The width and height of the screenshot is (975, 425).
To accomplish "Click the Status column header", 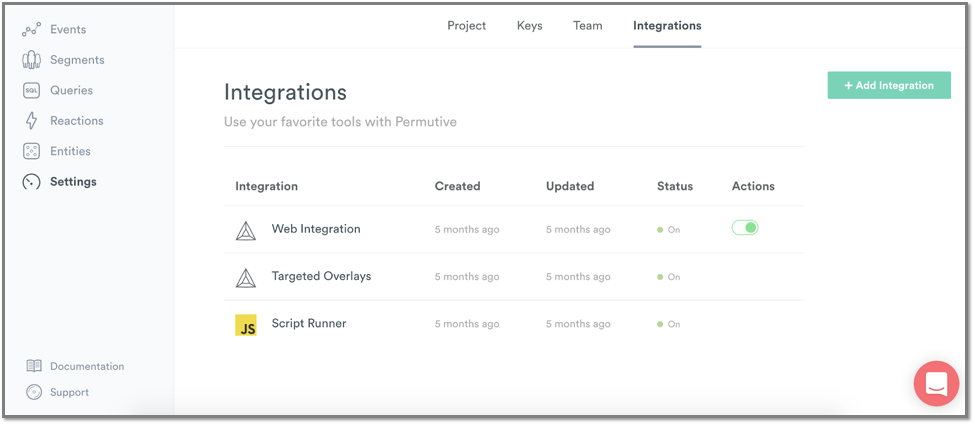I will point(675,186).
